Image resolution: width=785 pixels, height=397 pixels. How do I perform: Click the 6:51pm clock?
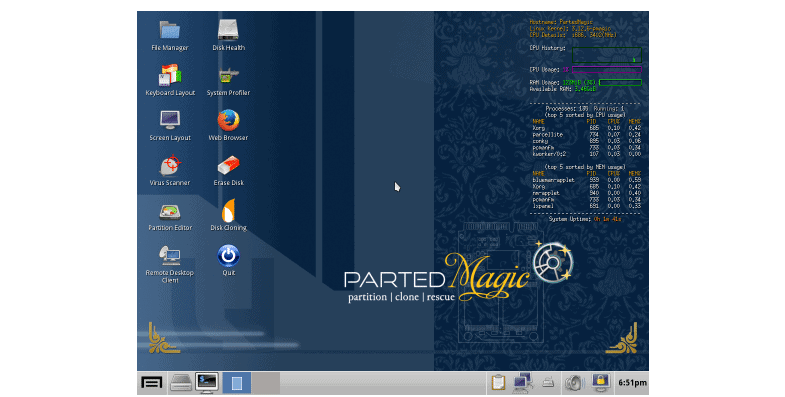pyautogui.click(x=632, y=383)
